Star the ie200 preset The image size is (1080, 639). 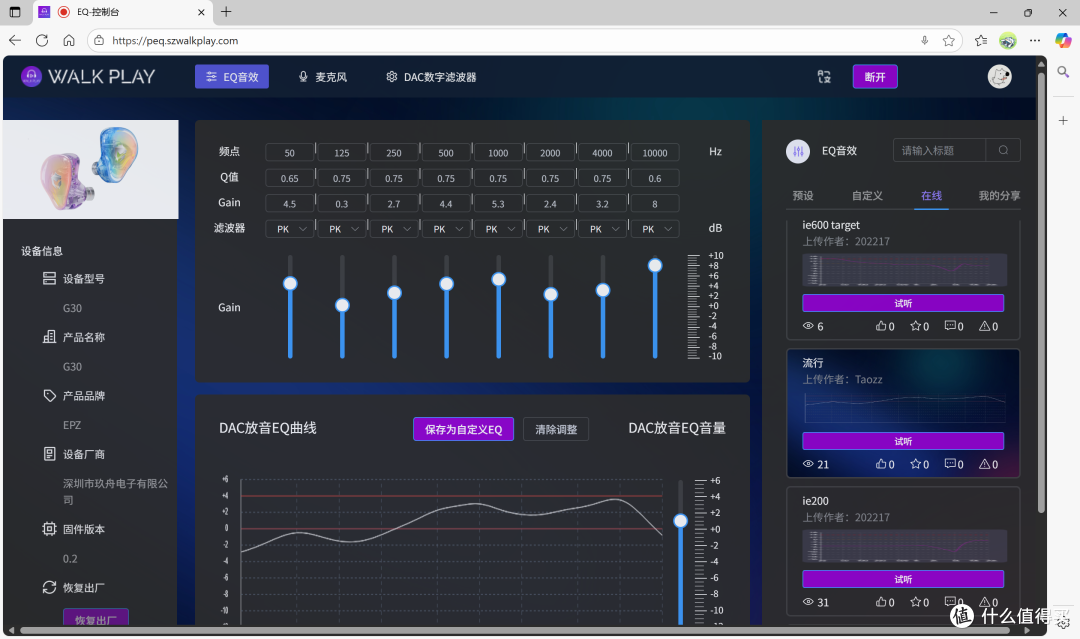click(x=915, y=602)
